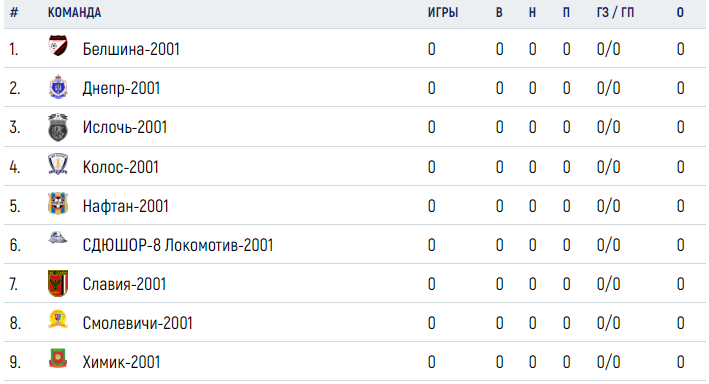
Task: Click the Колос-2001 team crest
Action: click(58, 164)
